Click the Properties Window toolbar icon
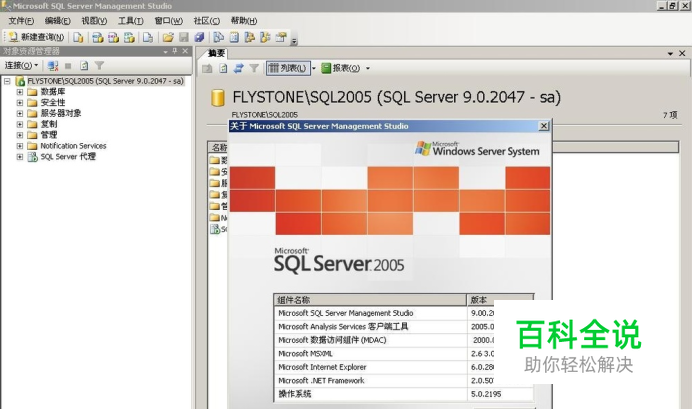Screen dimensions: 692x409 click(281, 38)
